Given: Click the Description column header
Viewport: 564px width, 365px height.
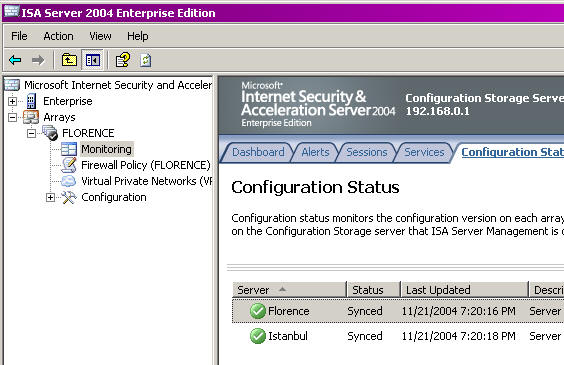Looking at the screenshot, I should tap(547, 289).
